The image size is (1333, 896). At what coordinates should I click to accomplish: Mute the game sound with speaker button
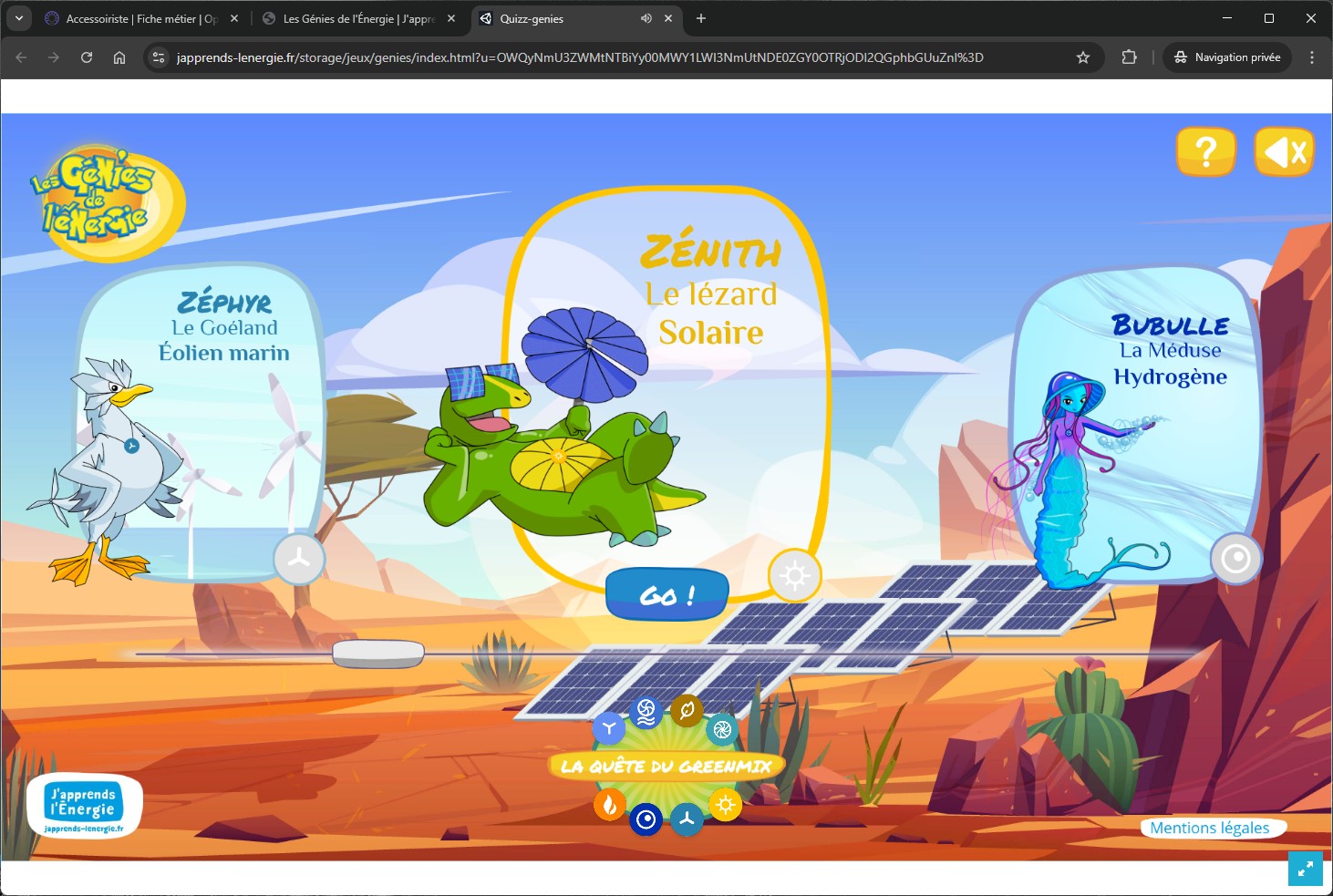coord(1284,151)
